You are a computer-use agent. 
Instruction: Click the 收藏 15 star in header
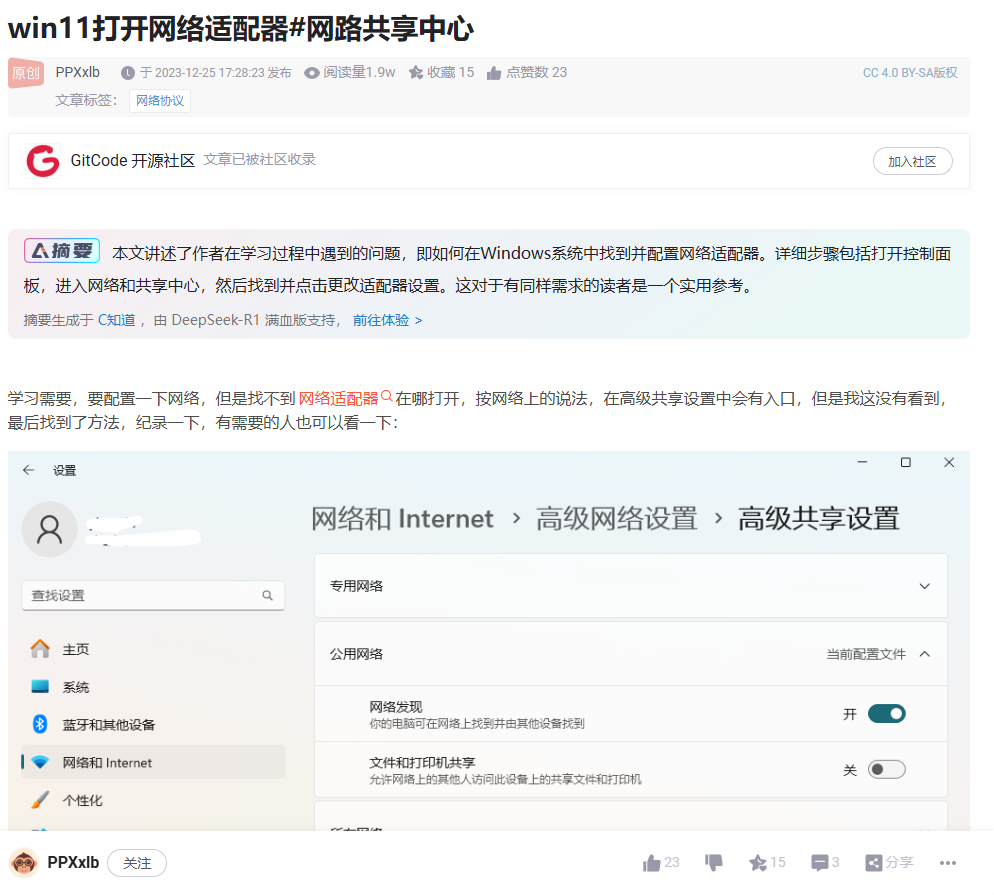[x=416, y=73]
